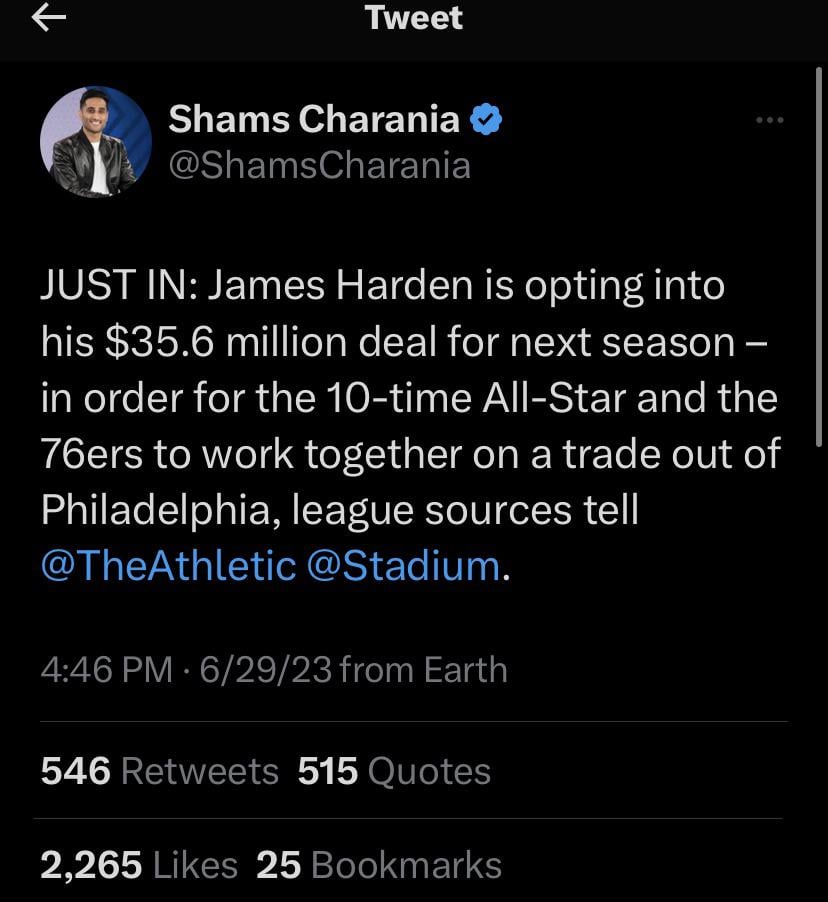Follow the @Stadium mention link

[403, 566]
